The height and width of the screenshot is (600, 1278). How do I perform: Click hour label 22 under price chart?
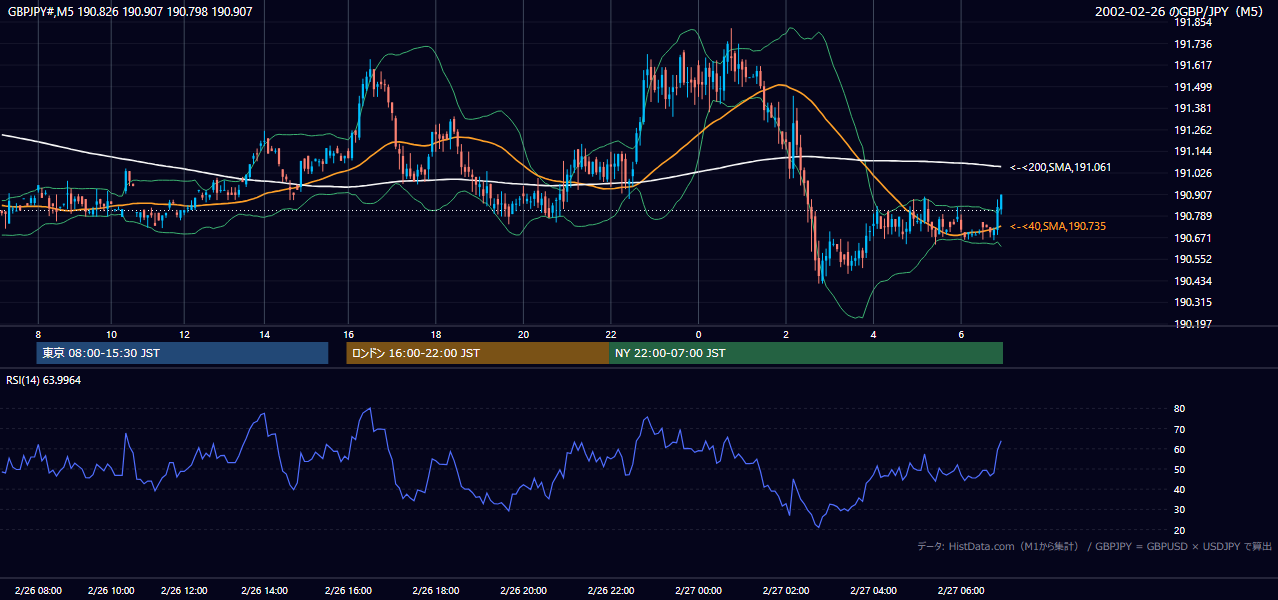(x=610, y=334)
